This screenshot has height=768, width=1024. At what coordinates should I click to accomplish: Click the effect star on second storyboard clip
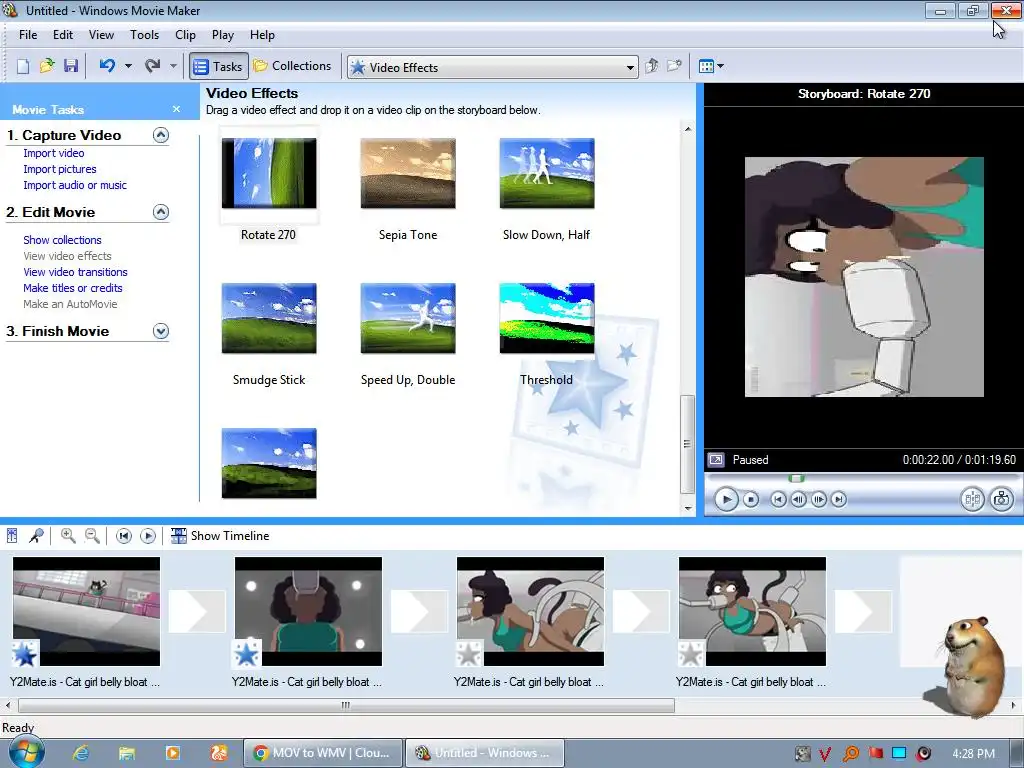tap(247, 654)
